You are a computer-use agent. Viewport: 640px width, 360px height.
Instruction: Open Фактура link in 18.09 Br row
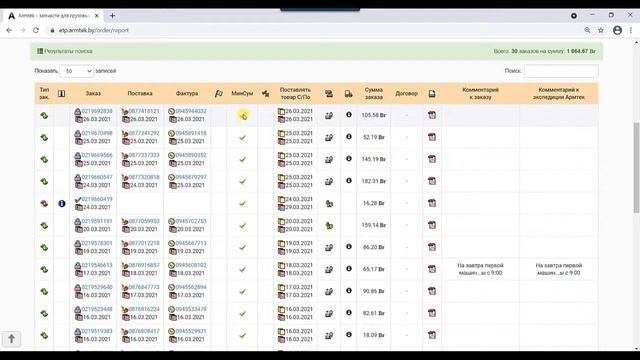pos(191,331)
